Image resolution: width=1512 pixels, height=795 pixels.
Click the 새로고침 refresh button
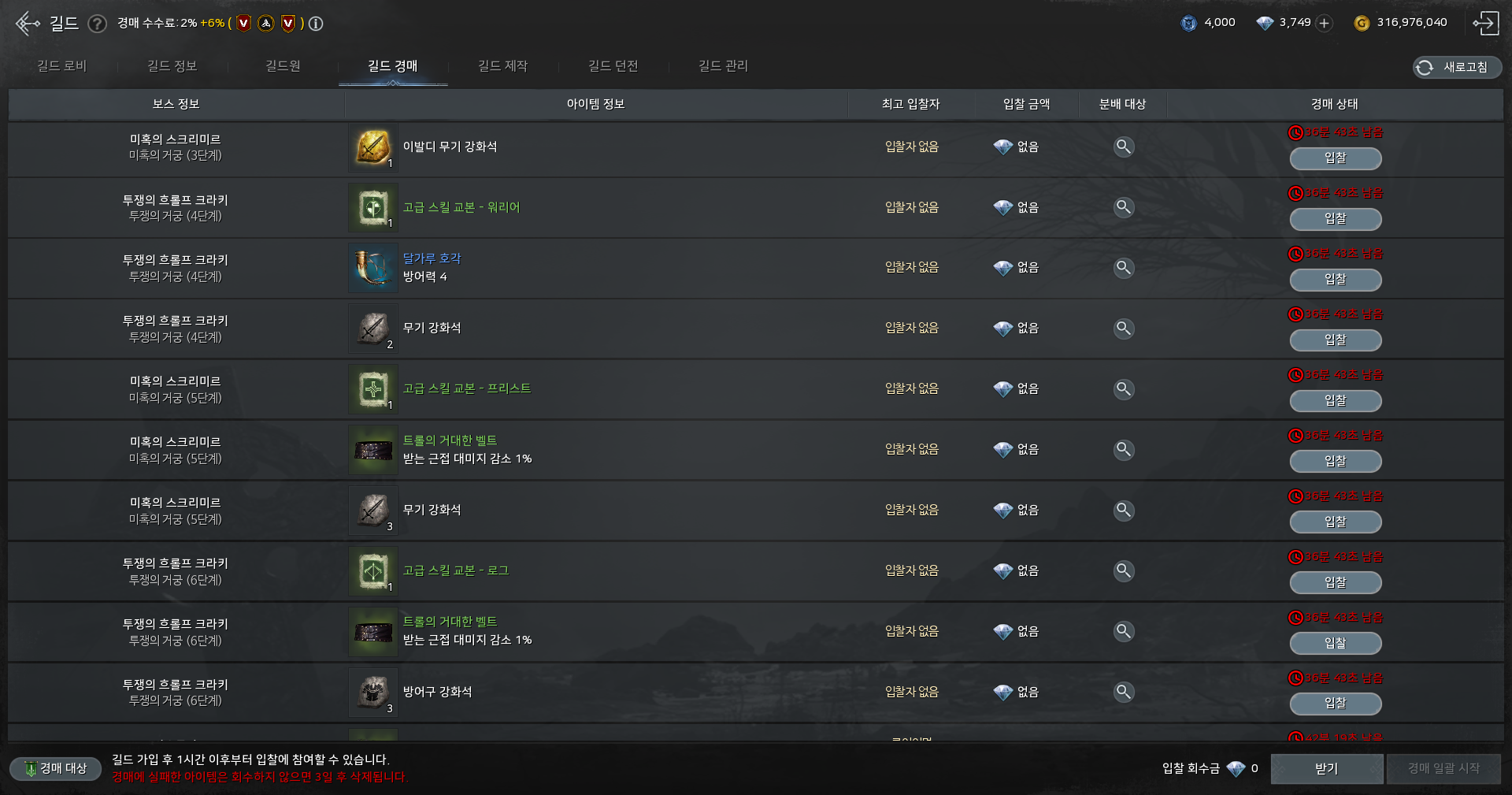coord(1457,68)
